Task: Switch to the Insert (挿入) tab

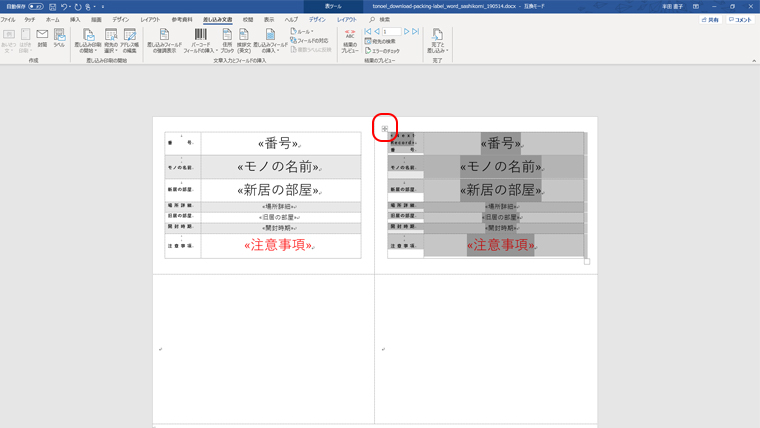Action: pyautogui.click(x=75, y=19)
